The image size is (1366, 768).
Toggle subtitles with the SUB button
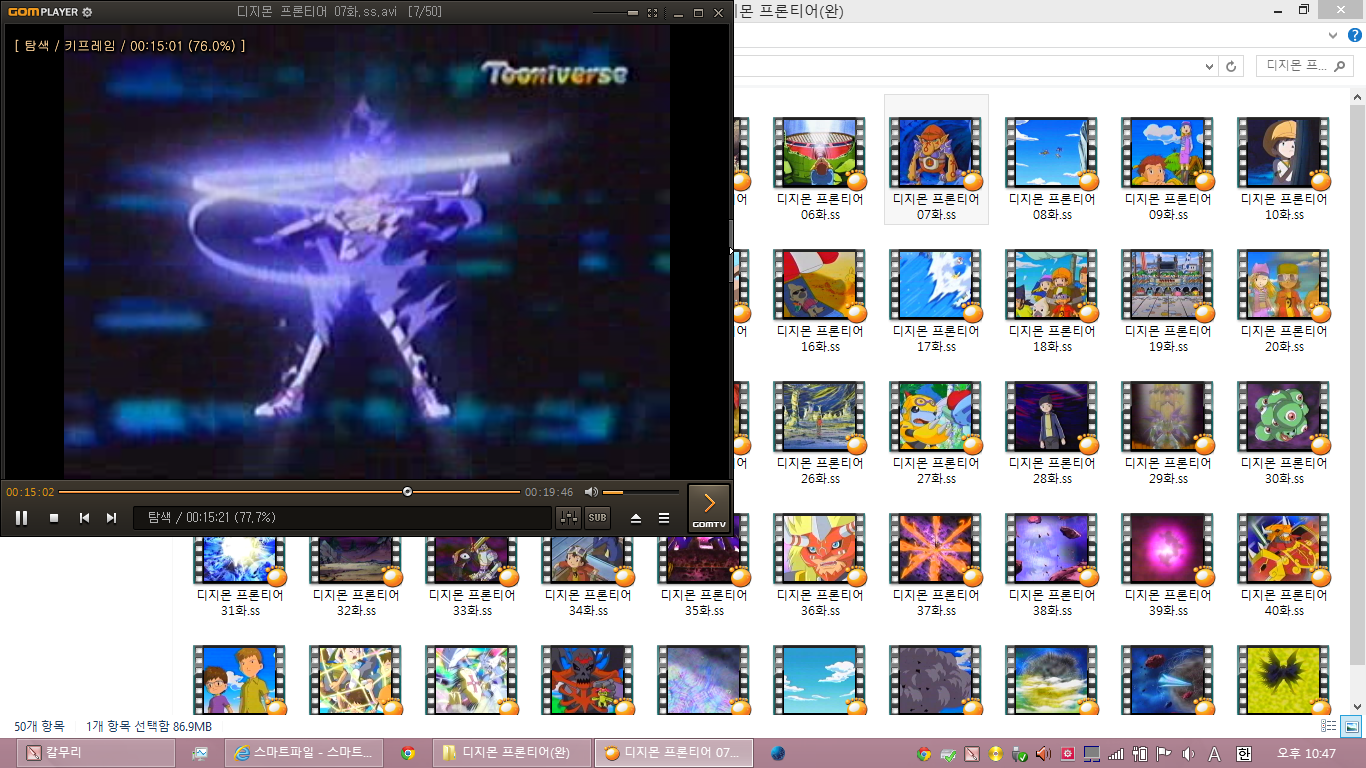(597, 518)
